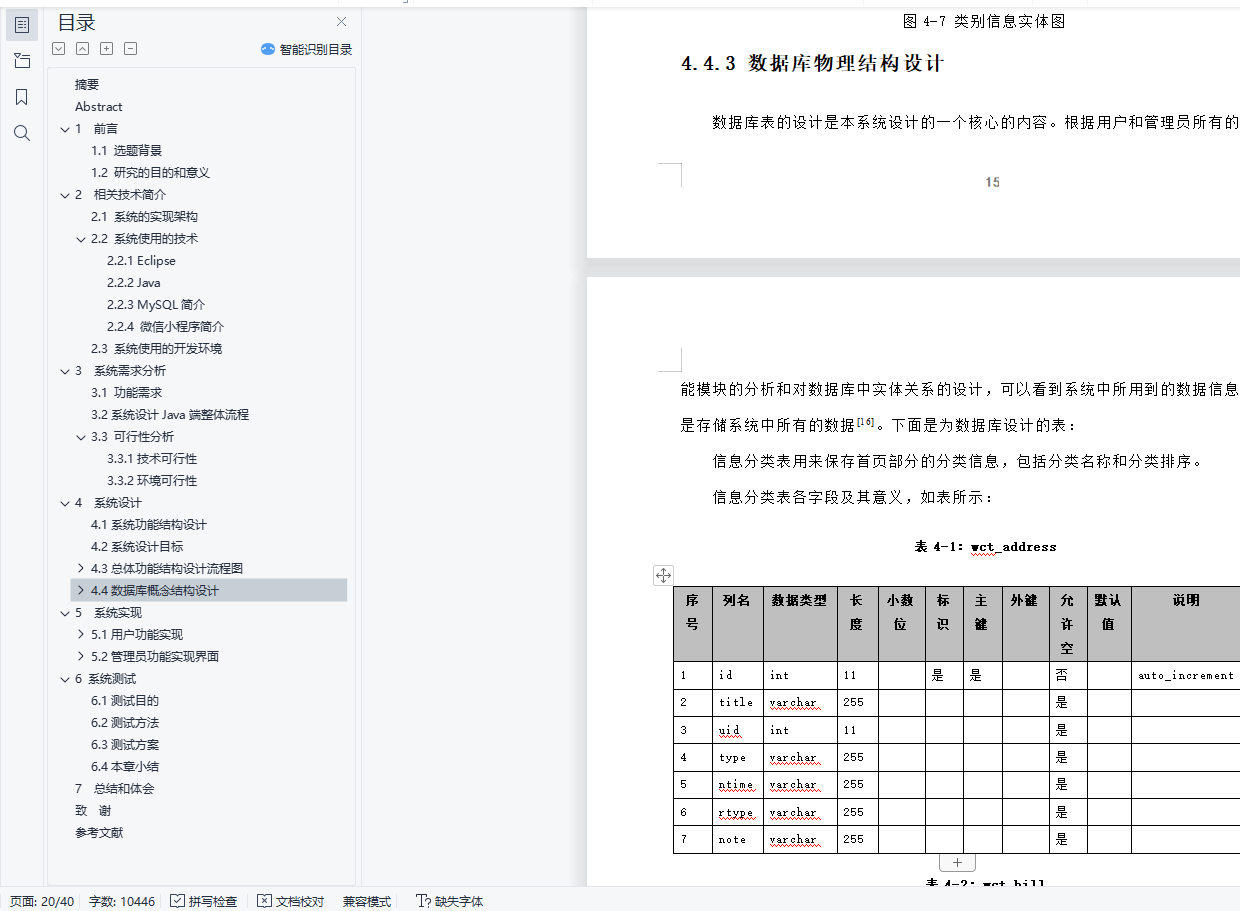
Task: Open the chapter navigation sidebar icon
Action: [22, 61]
